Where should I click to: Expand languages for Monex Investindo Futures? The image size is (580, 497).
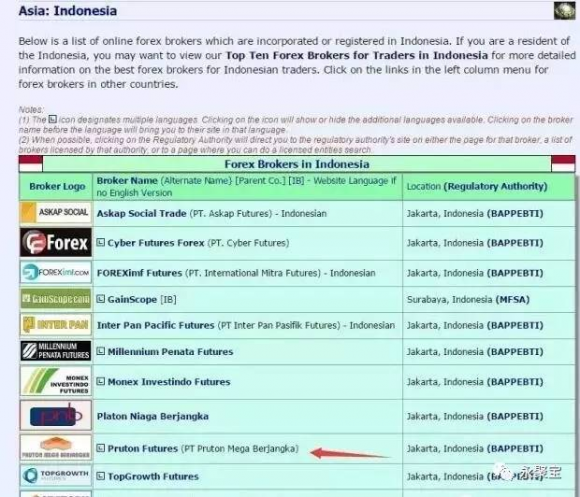(x=101, y=381)
